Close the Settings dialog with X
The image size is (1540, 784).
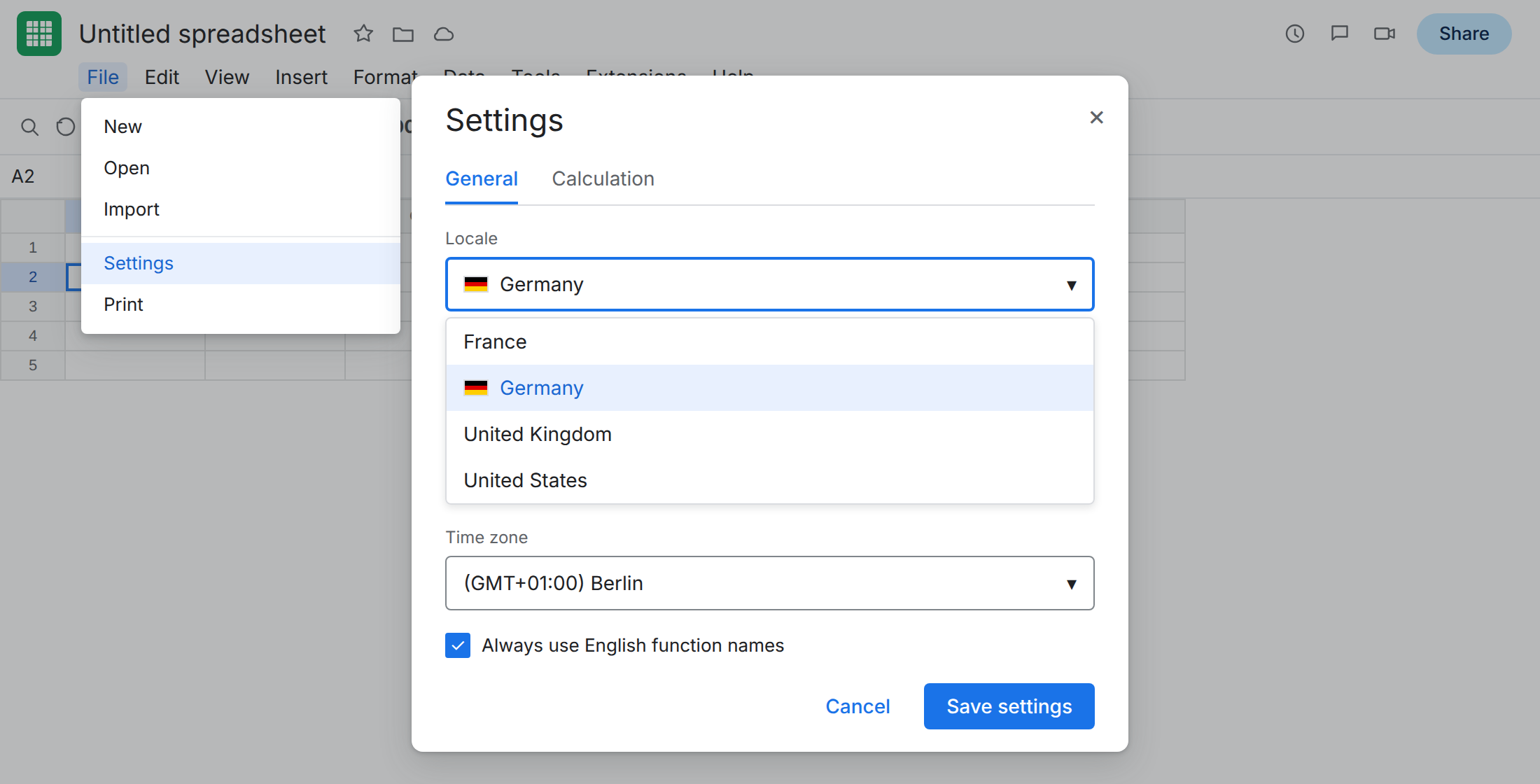point(1097,118)
